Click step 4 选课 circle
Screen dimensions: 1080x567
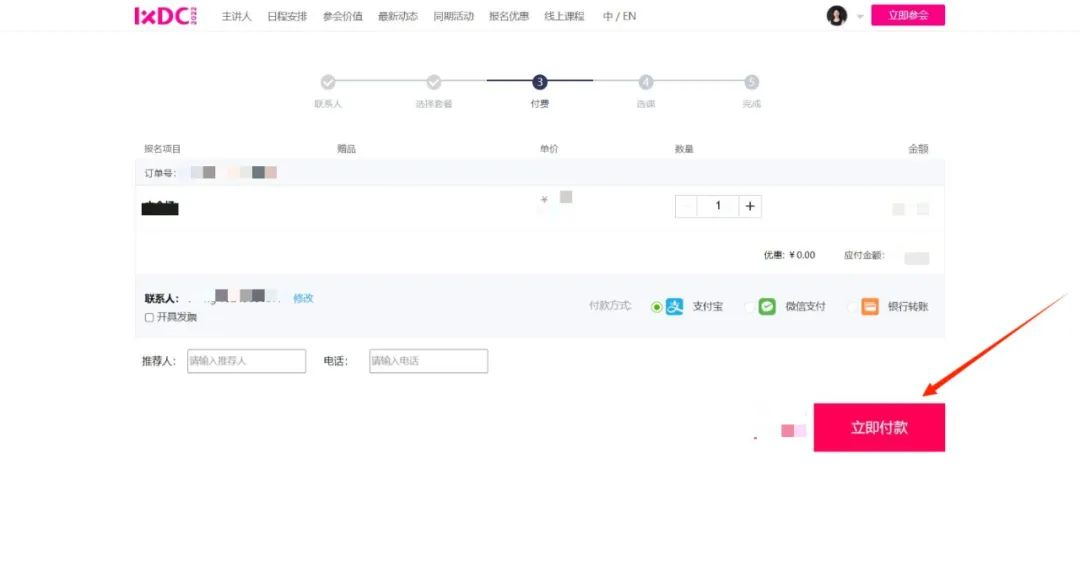click(646, 82)
